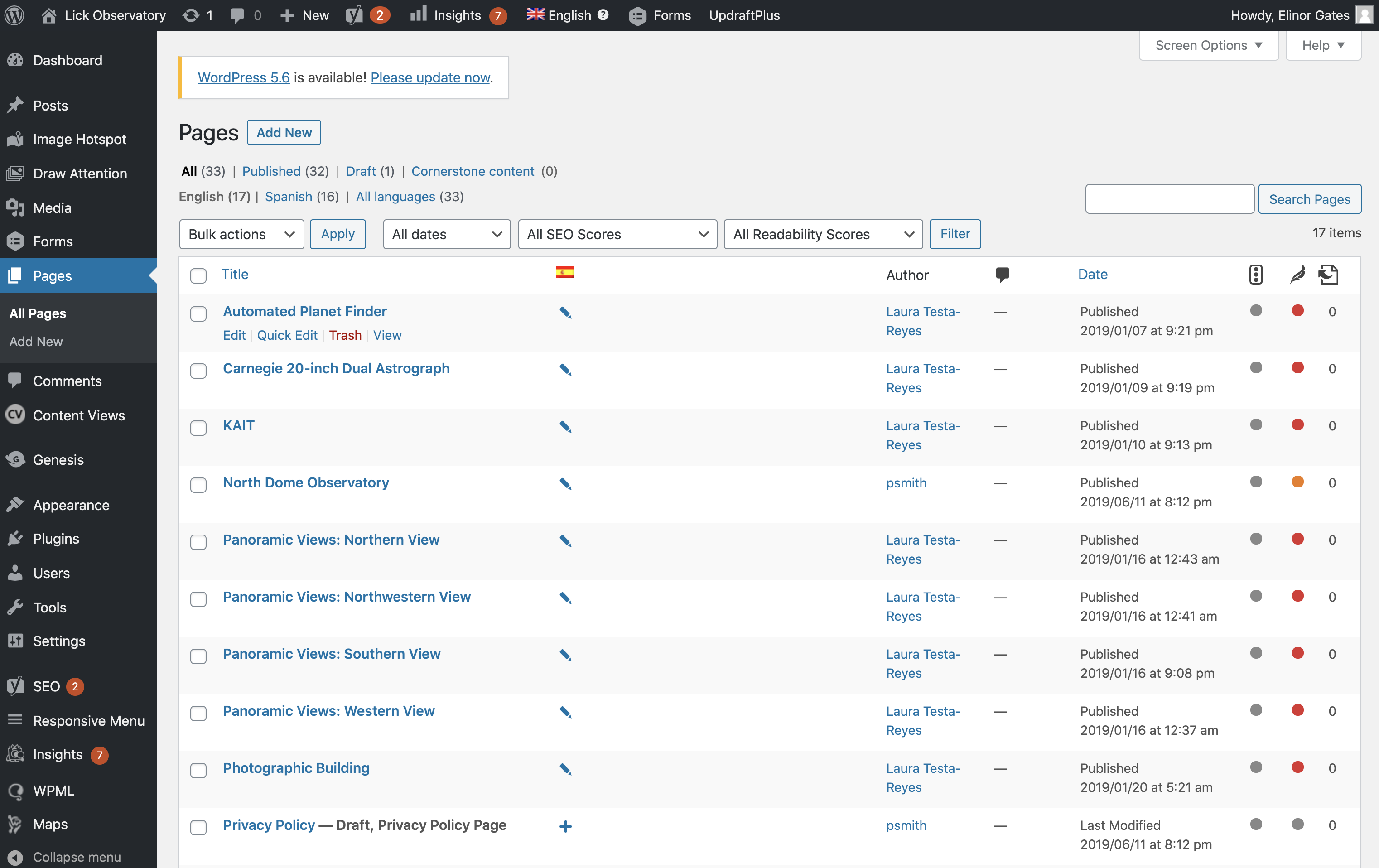The width and height of the screenshot is (1379, 868).
Task: Check the Carnegie 20-inch Dual Astrograph row
Action: click(x=198, y=371)
